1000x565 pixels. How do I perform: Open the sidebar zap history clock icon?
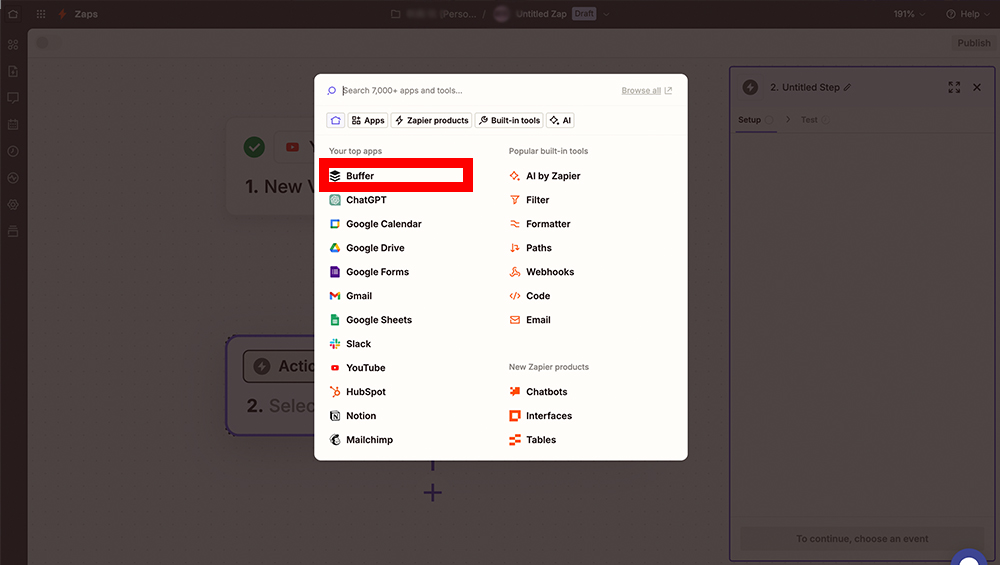point(13,151)
